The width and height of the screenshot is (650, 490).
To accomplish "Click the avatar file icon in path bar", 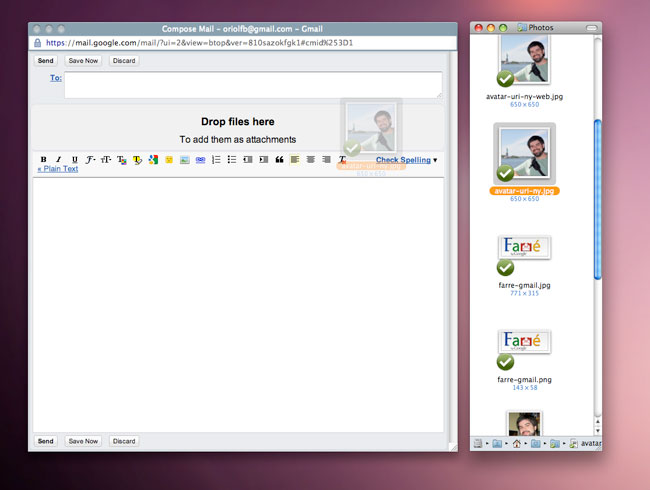I will tap(574, 444).
